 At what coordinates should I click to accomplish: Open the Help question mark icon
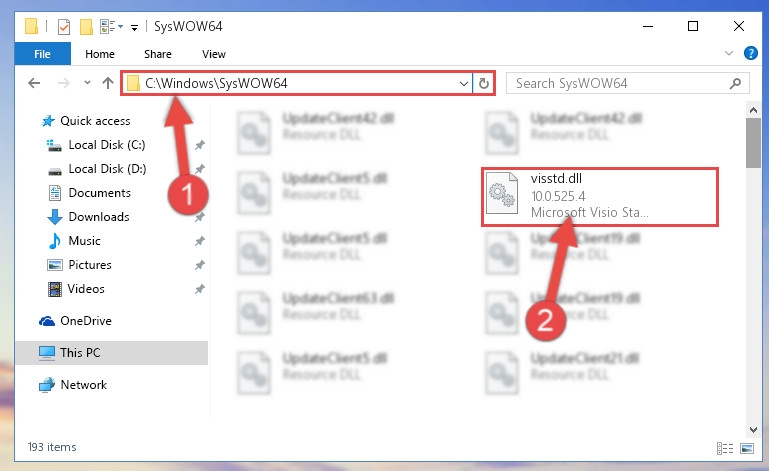coord(750,53)
